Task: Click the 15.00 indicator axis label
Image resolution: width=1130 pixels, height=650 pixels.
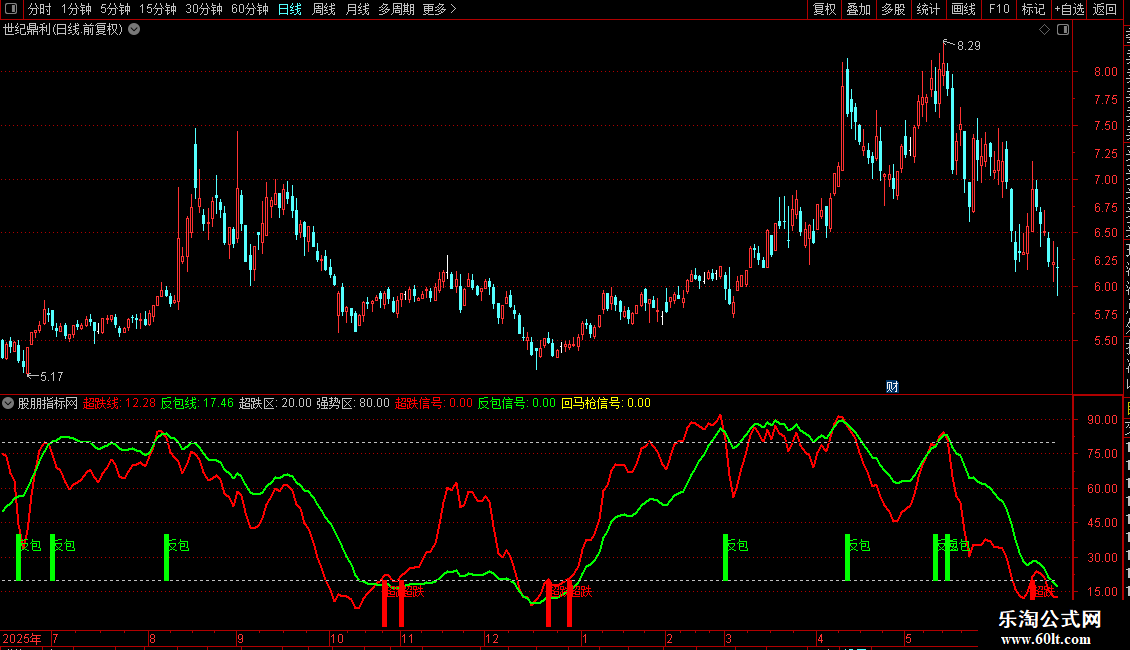Action: coord(1103,592)
